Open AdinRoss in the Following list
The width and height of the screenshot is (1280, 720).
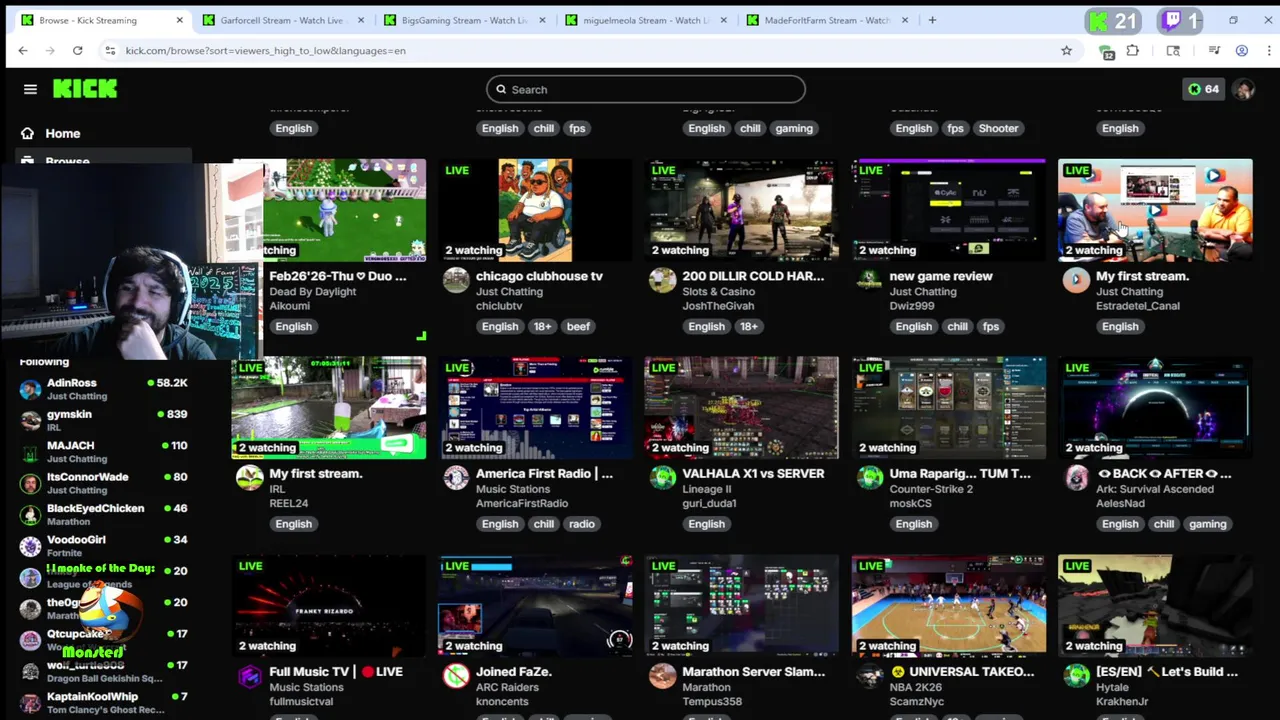tap(104, 389)
